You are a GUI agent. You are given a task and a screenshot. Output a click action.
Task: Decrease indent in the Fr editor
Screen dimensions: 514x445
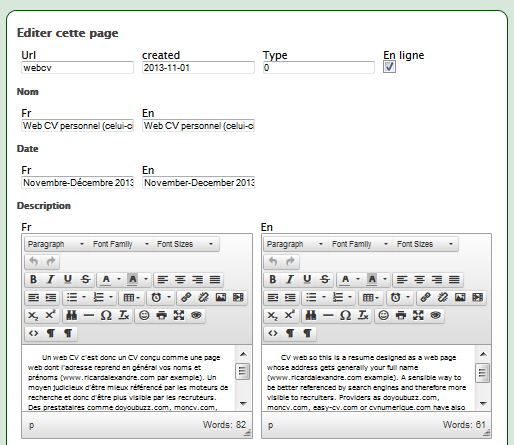[x=33, y=297]
